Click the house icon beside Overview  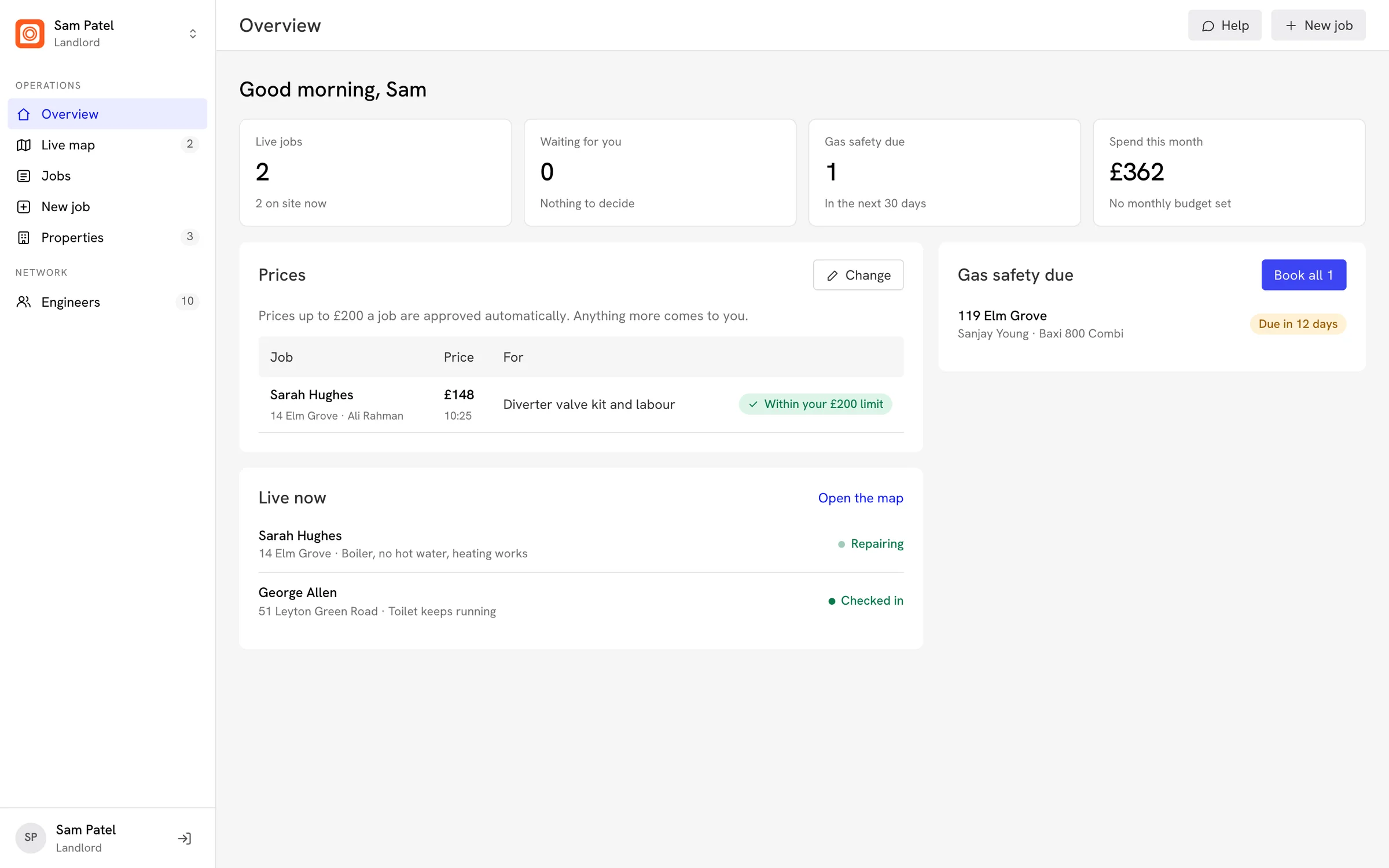coord(24,114)
